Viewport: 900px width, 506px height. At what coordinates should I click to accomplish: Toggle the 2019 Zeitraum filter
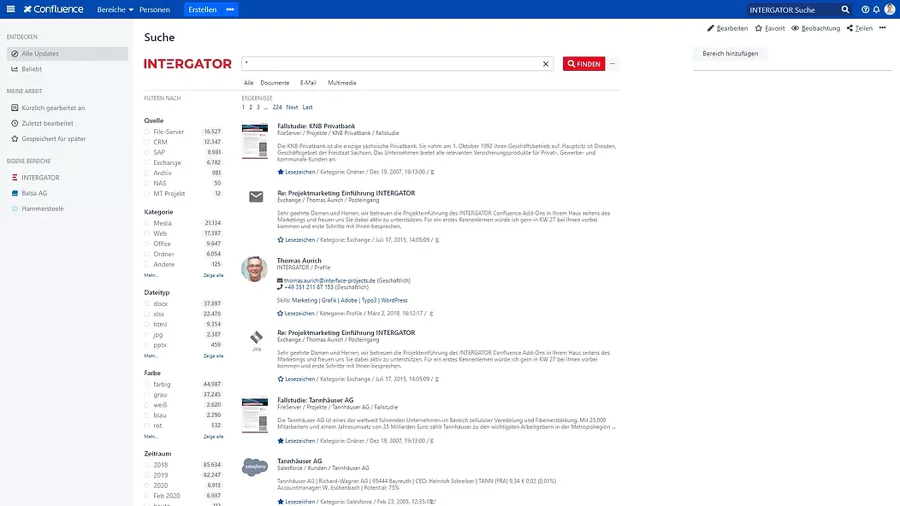coord(147,475)
